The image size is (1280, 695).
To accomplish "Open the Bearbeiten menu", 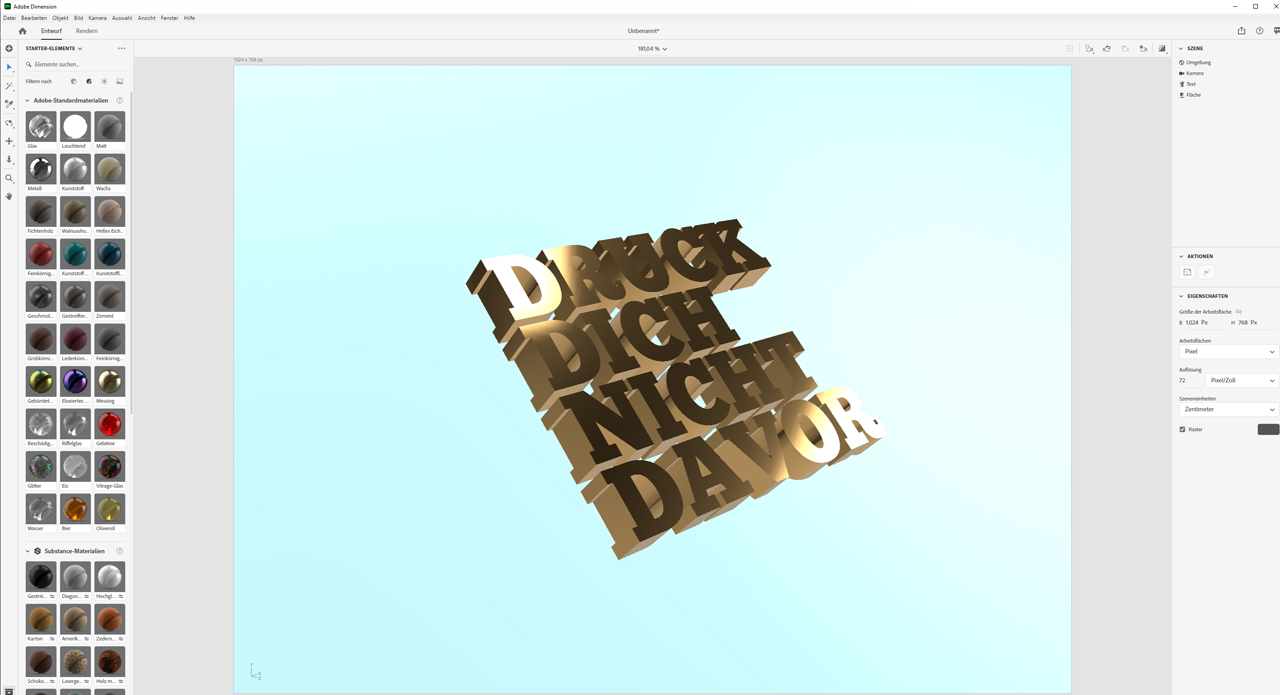I will (x=34, y=18).
